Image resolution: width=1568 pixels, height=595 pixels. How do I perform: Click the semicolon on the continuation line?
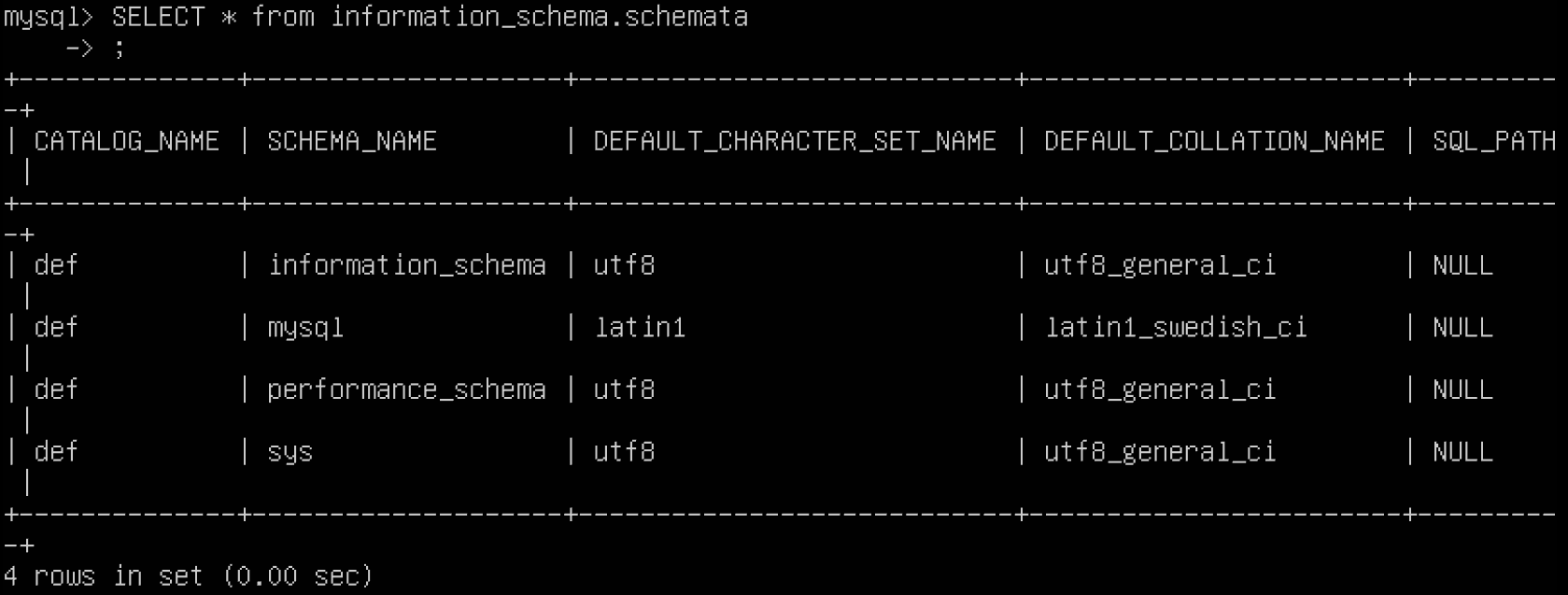click(119, 49)
